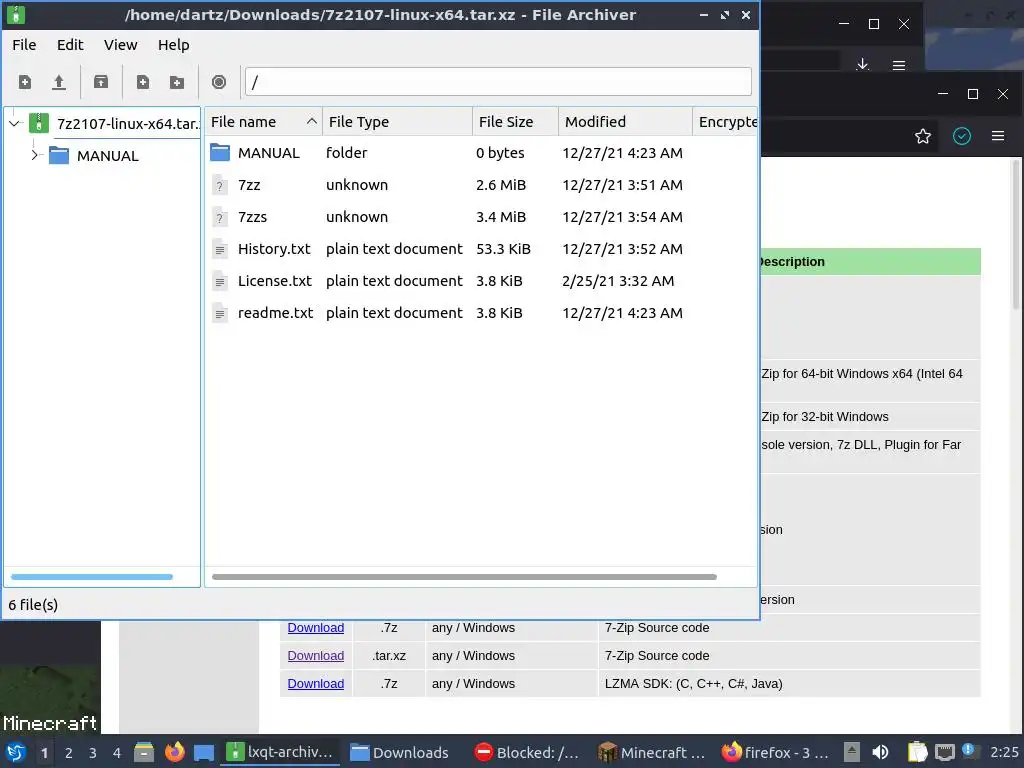
Task: Click the 6 file(s) status bar text
Action: pos(33,605)
